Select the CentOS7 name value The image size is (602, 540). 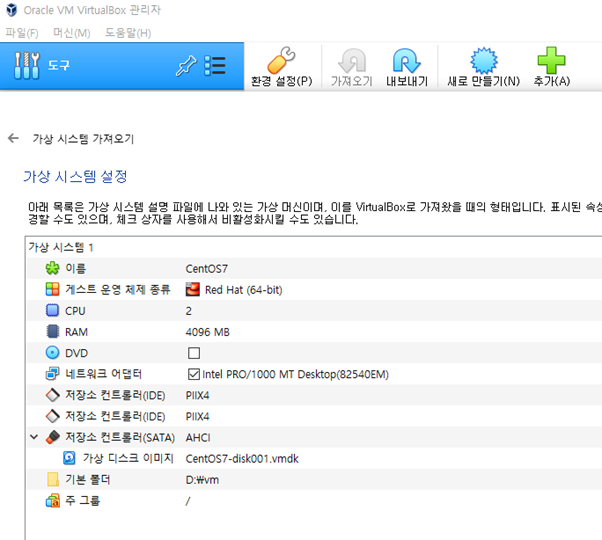(x=207, y=269)
